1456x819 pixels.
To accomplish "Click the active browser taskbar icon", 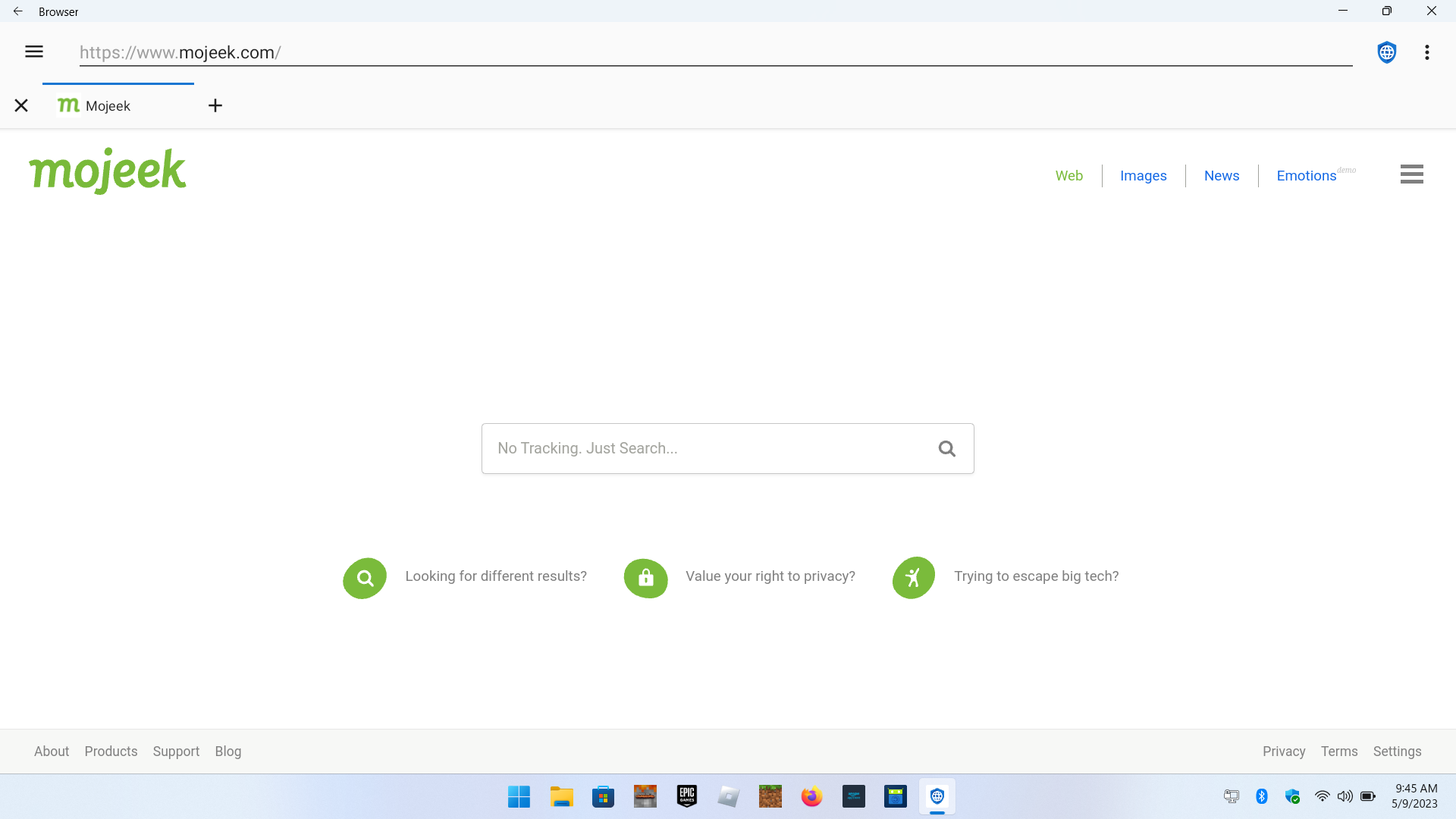I will coord(937,796).
